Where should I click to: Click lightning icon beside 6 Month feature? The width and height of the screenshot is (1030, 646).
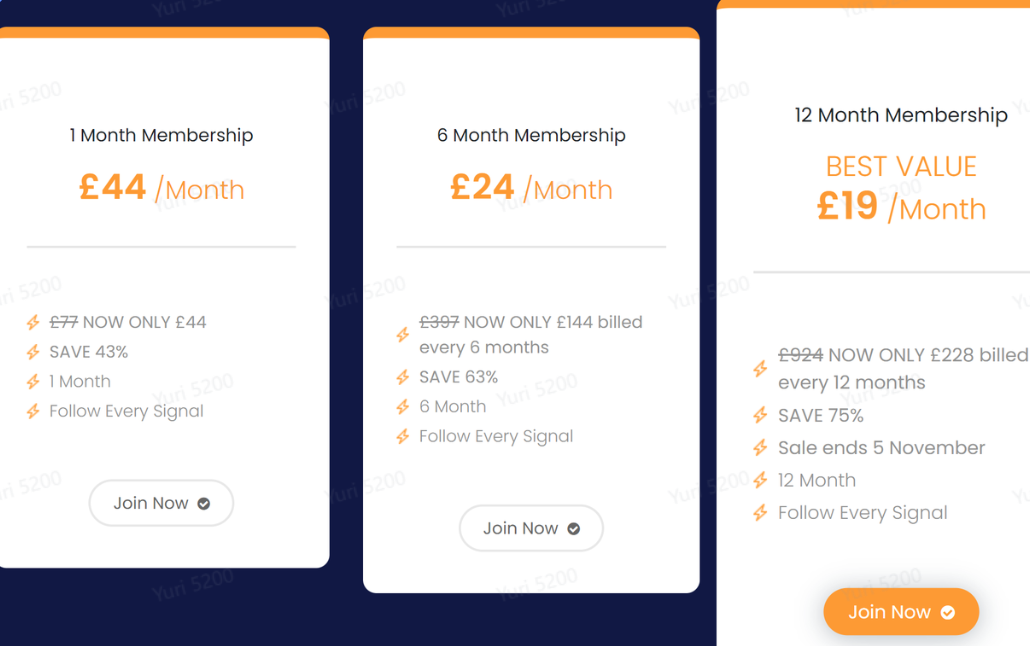[x=403, y=407]
